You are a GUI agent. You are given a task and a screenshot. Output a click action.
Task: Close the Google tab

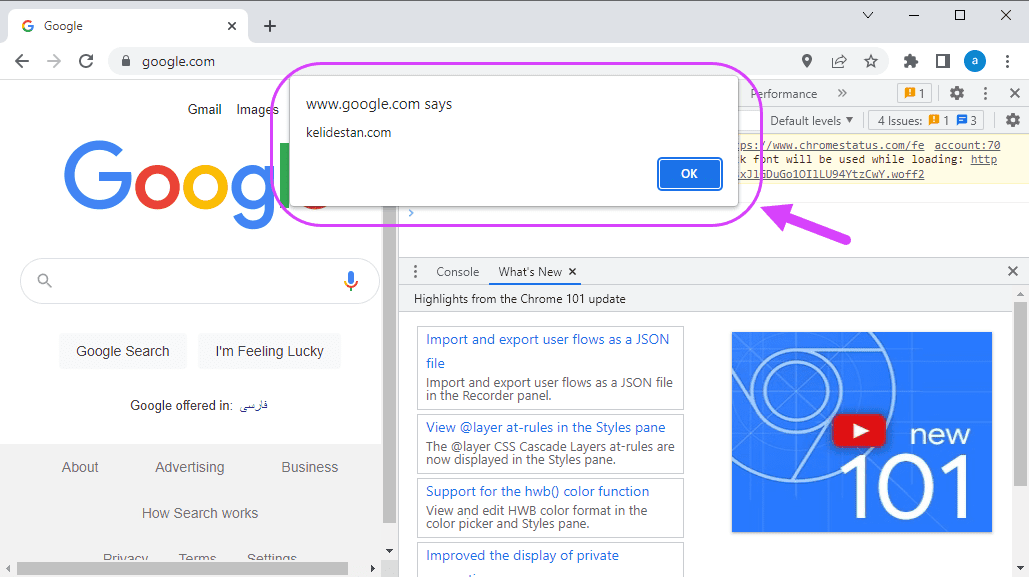point(232,26)
